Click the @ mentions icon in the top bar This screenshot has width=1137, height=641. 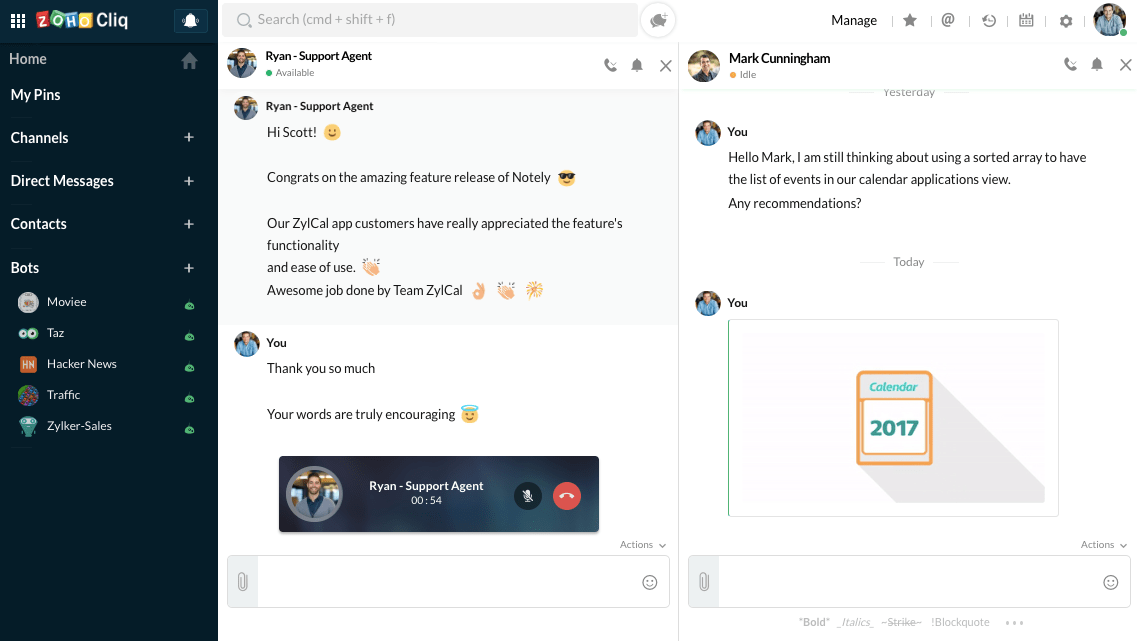[x=948, y=20]
